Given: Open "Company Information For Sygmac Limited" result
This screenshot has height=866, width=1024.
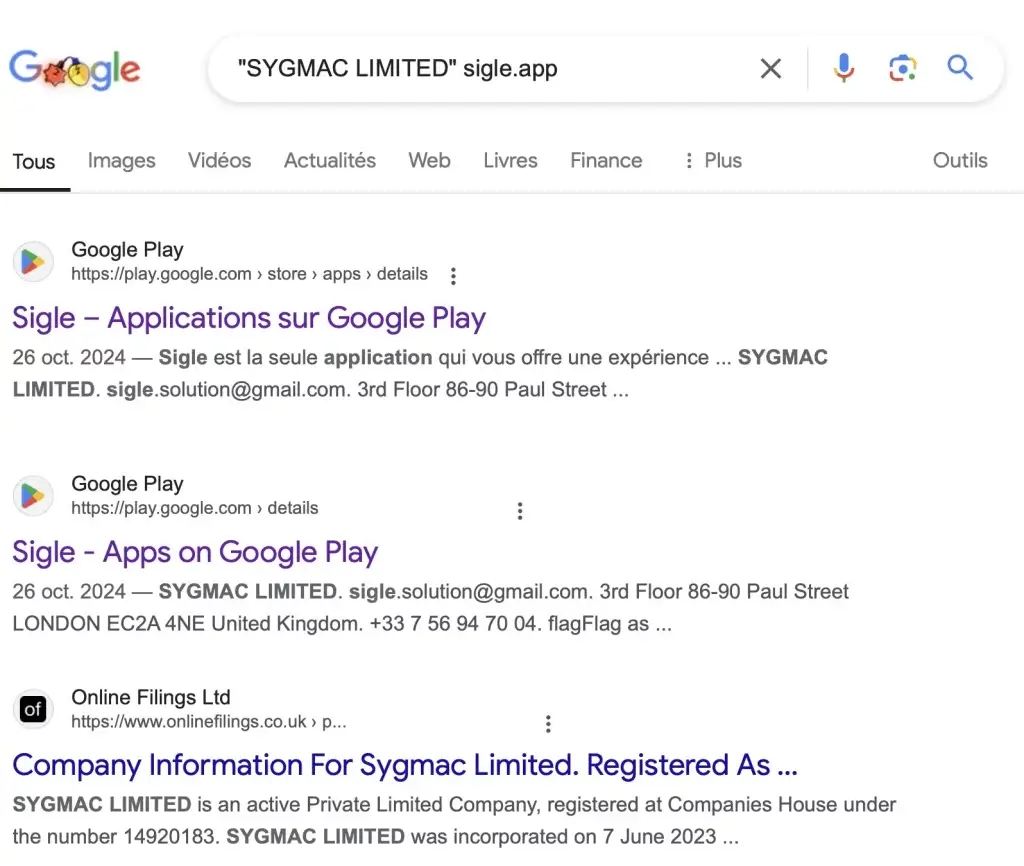Looking at the screenshot, I should click(405, 765).
